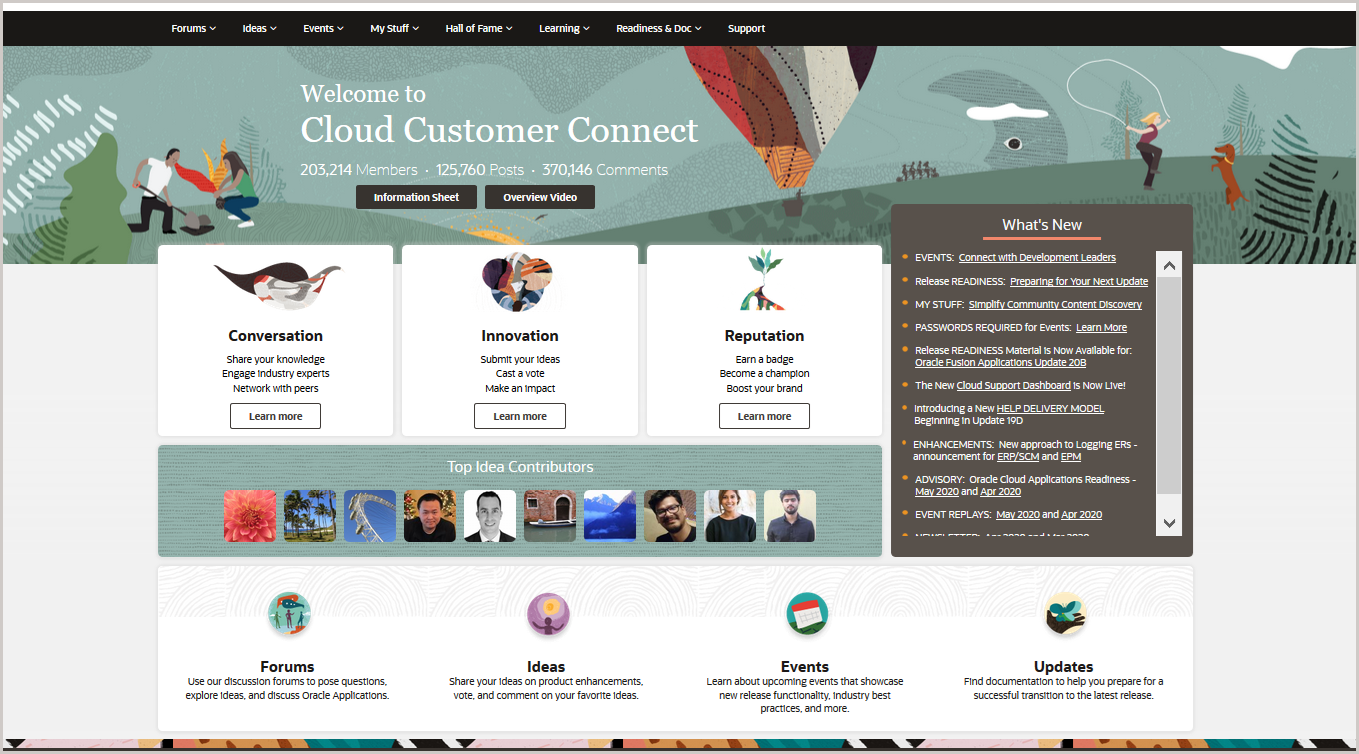This screenshot has height=754, width=1359.
Task: Open the Hall of Fame dropdown
Action: 478,28
